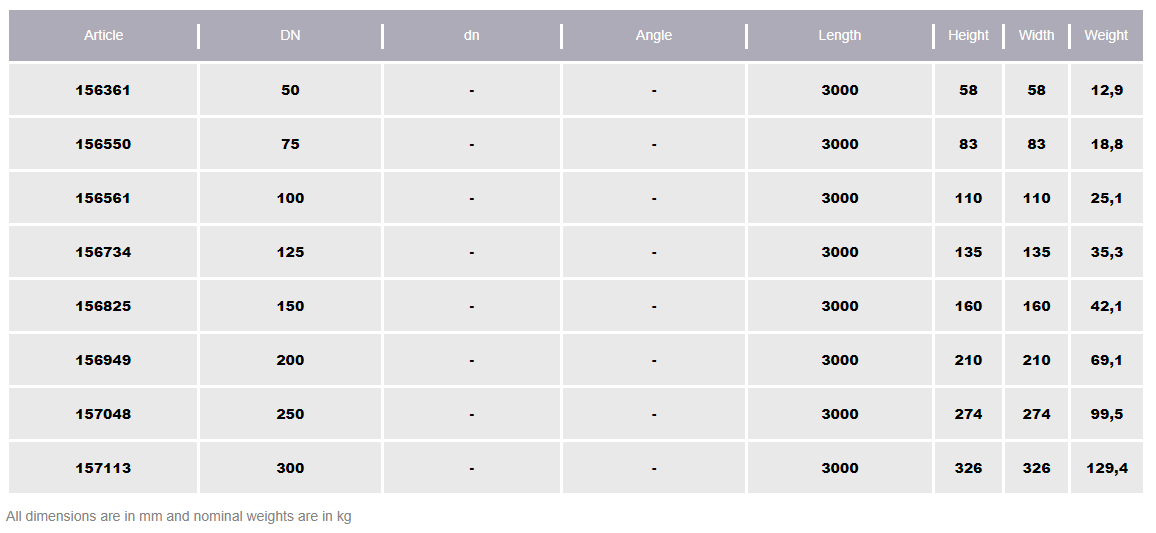The height and width of the screenshot is (533, 1156).
Task: Click the Width column header
Action: coord(1036,36)
